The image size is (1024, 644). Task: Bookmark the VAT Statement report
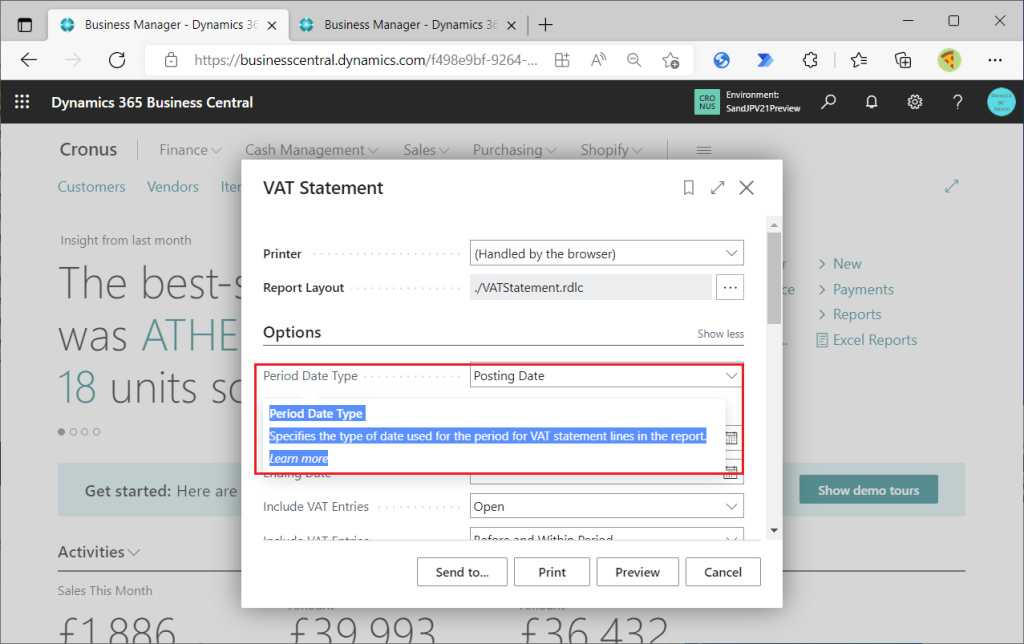click(688, 188)
